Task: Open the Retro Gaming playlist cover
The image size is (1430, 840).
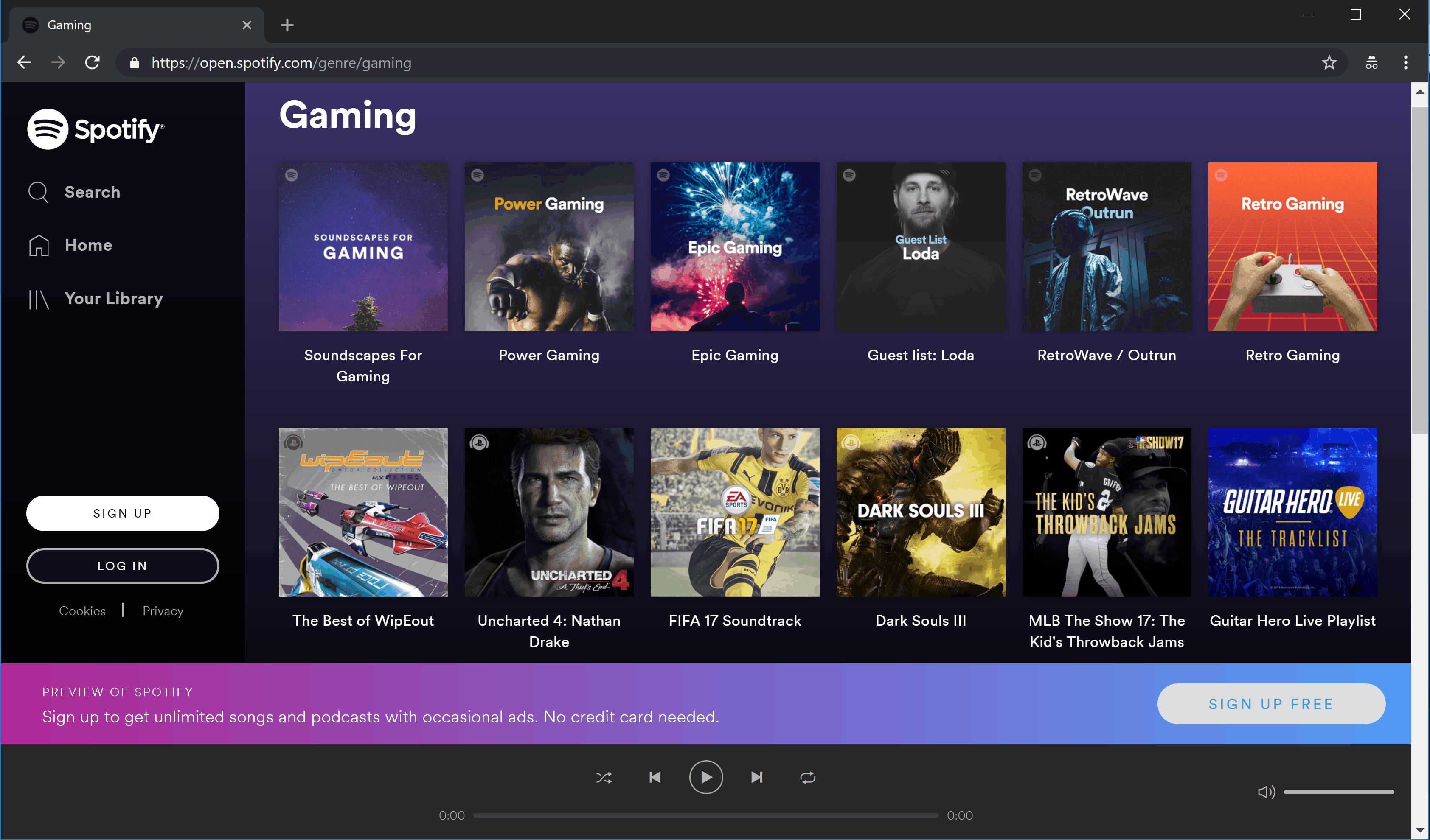Action: (x=1292, y=247)
